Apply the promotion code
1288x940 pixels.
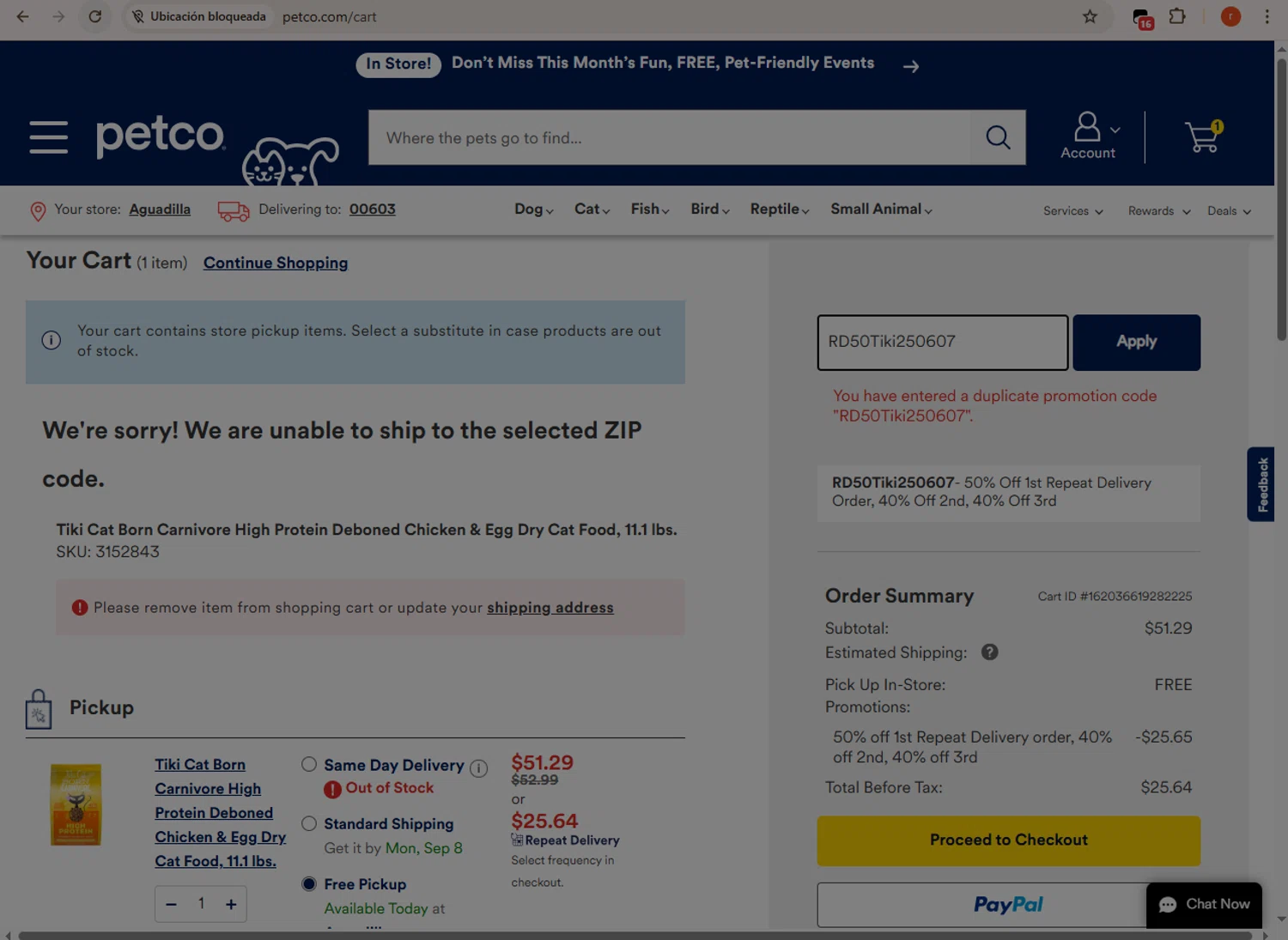[x=1136, y=343]
